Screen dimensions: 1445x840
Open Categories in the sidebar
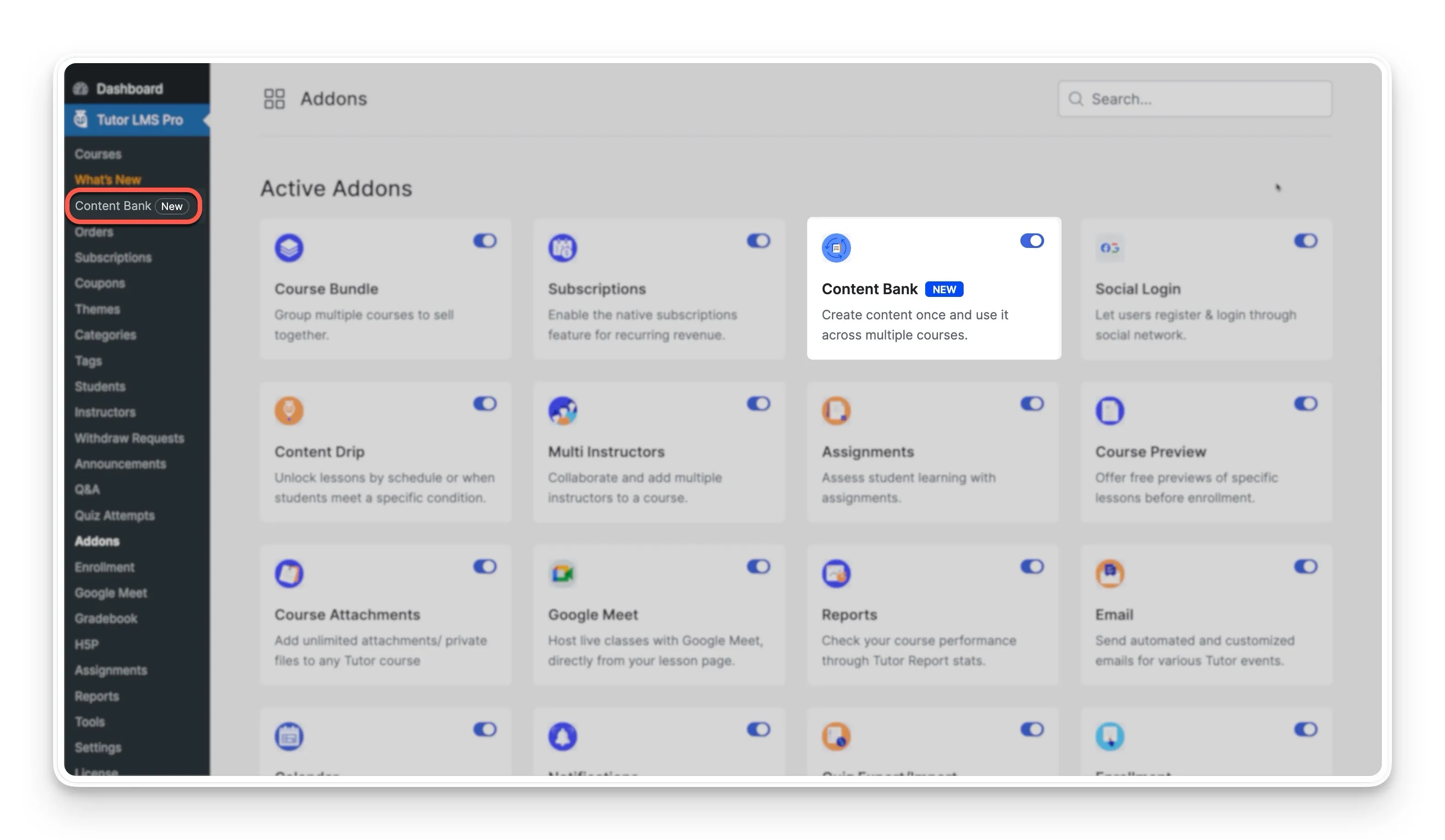[x=106, y=335]
